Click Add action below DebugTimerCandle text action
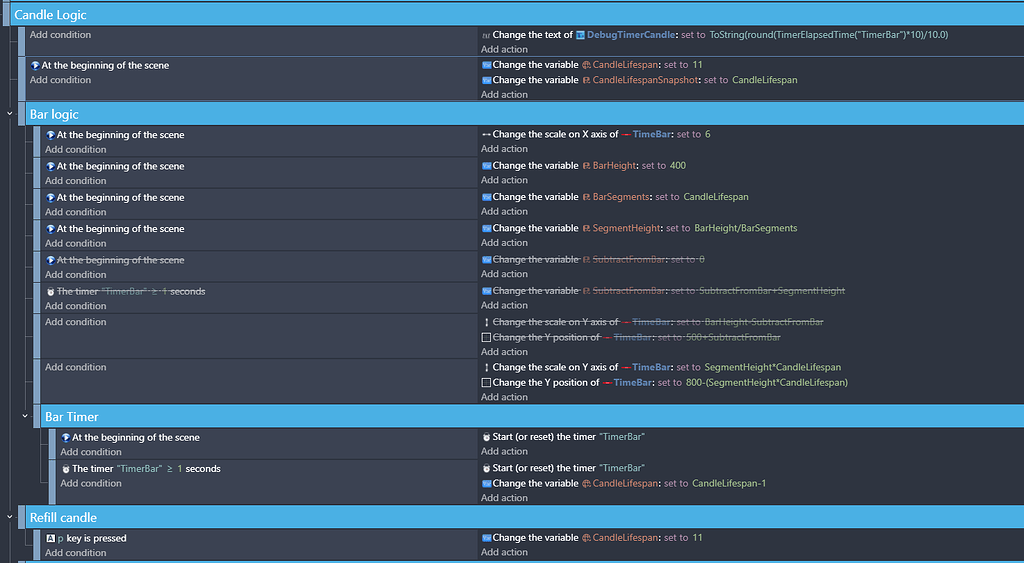The image size is (1024, 563). [504, 50]
